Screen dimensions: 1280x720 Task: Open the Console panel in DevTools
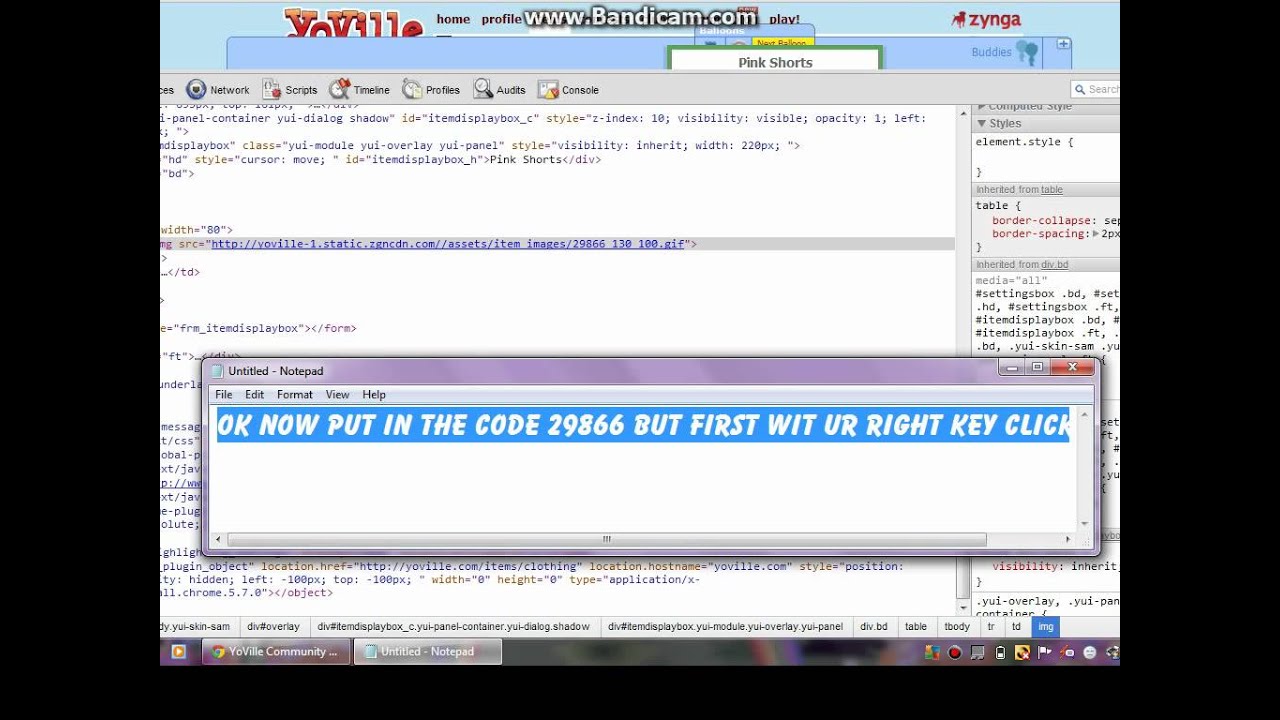pos(568,90)
